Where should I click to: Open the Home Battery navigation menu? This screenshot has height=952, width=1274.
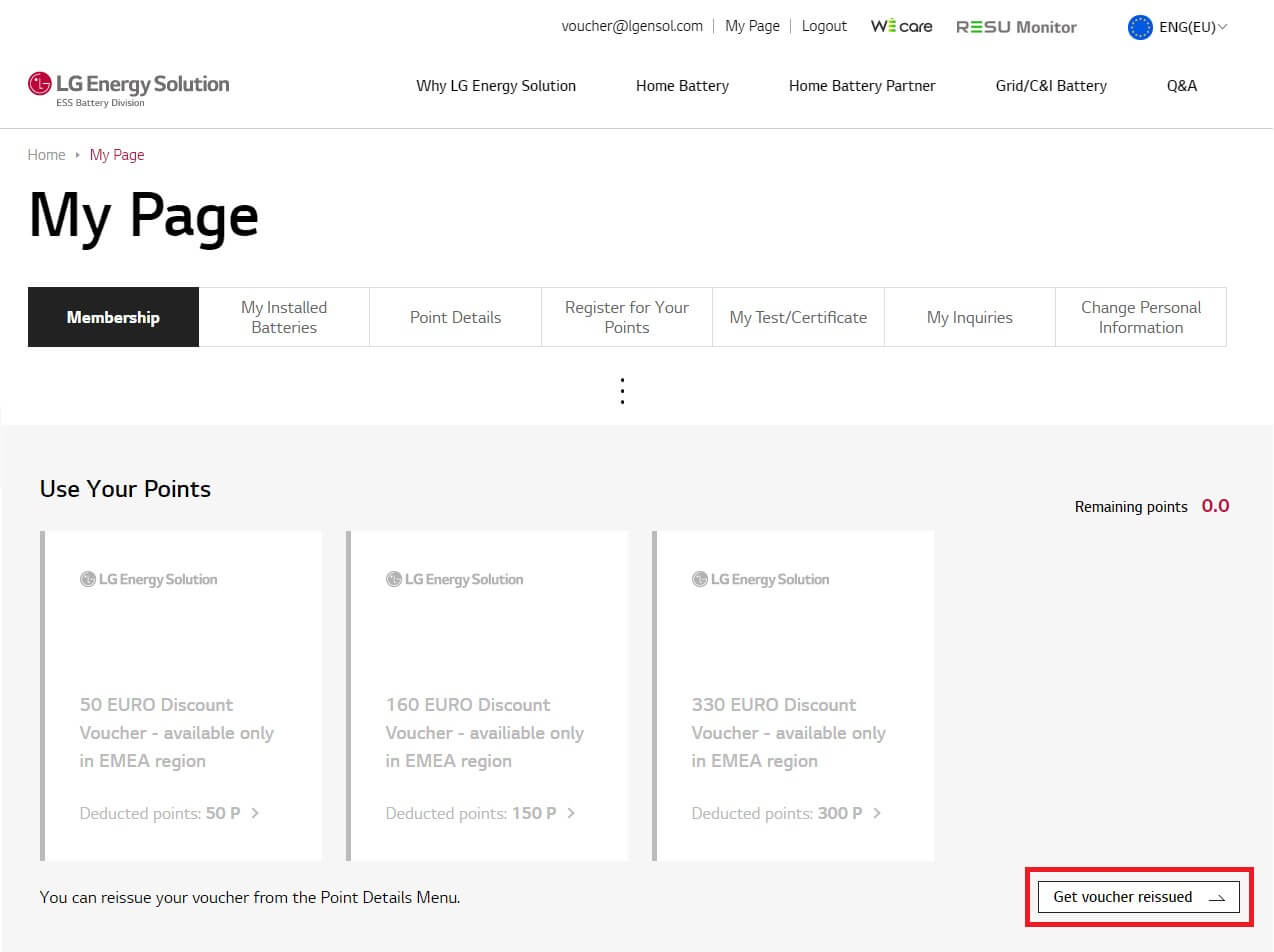click(x=682, y=86)
